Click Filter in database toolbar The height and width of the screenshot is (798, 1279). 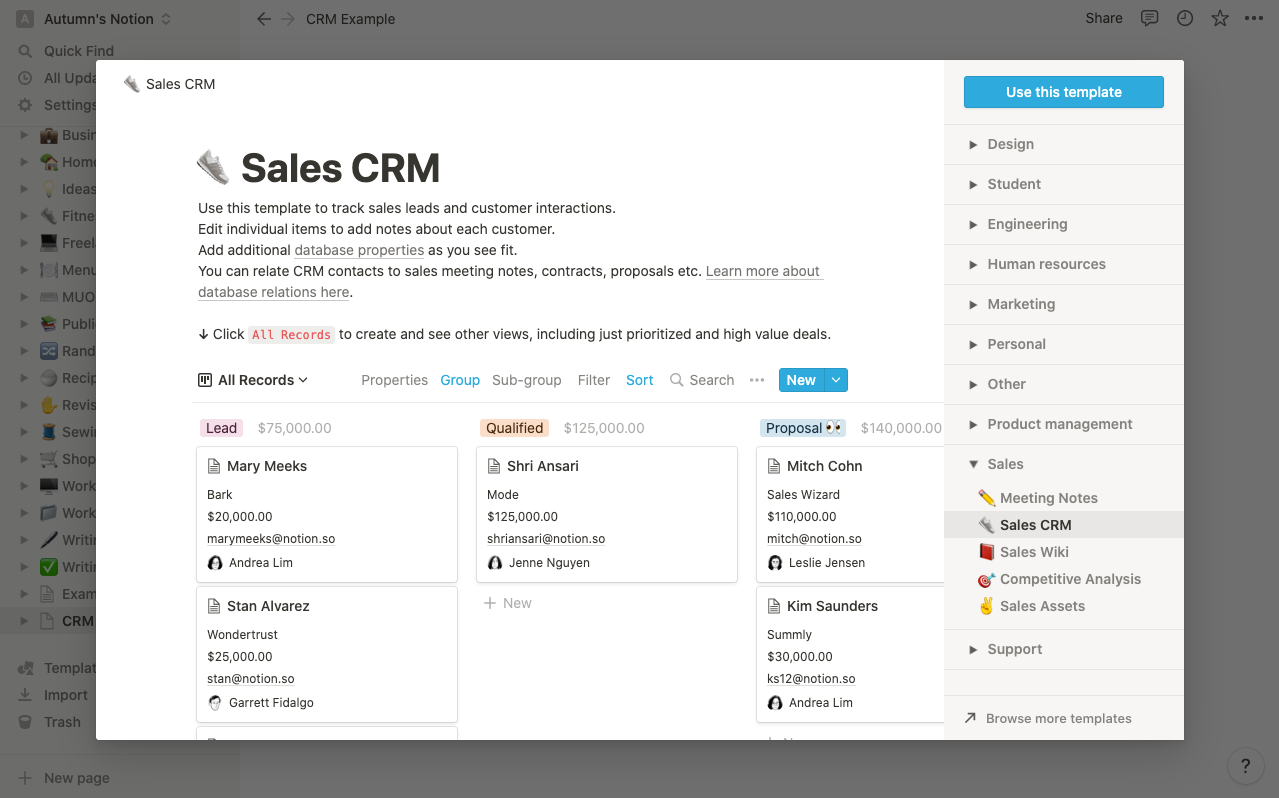click(x=594, y=380)
